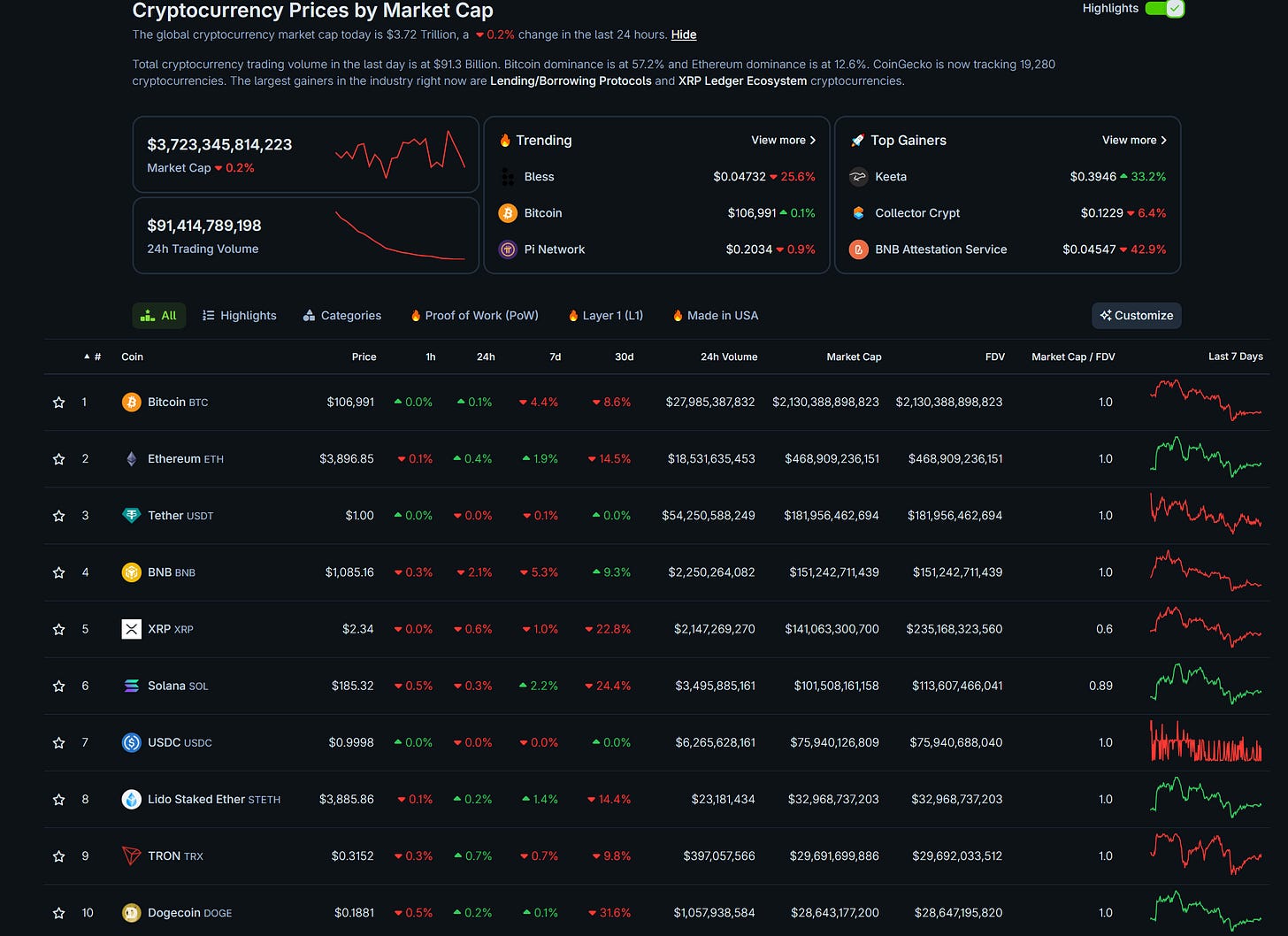Click the Lido Staked Ether logo
The image size is (1288, 936).
[131, 799]
